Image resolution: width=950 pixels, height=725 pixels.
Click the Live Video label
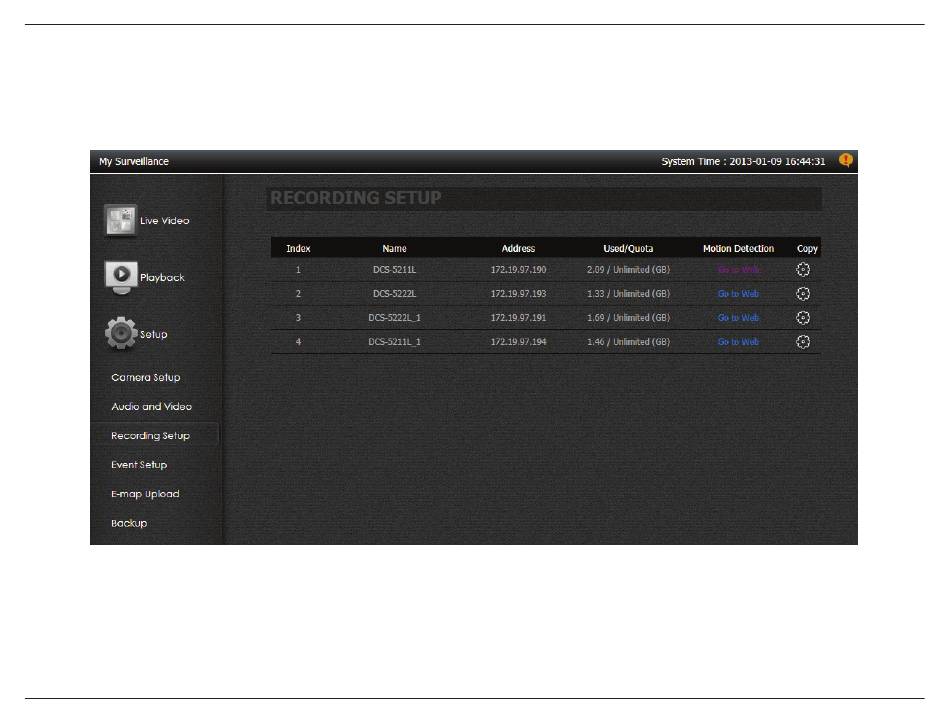165,220
